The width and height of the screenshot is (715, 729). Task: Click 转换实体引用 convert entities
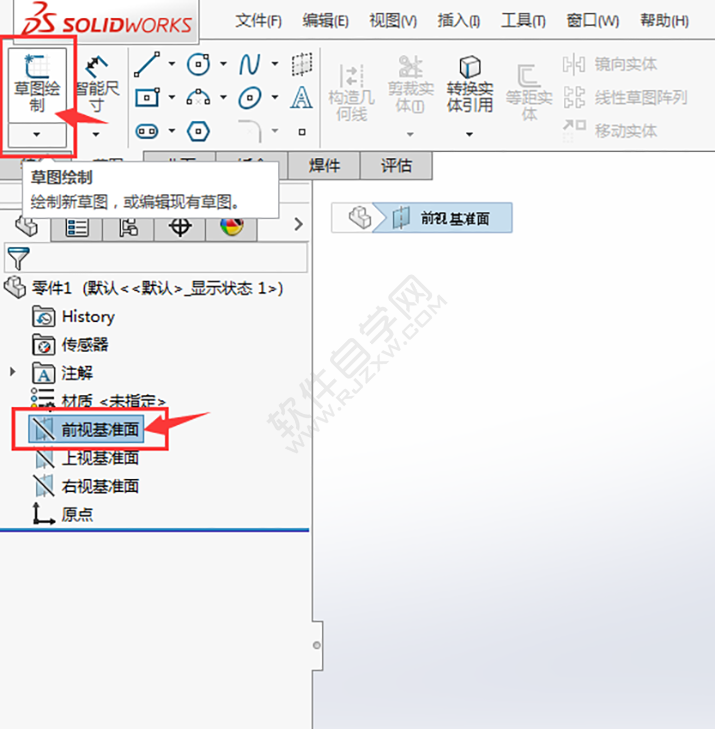pos(470,85)
